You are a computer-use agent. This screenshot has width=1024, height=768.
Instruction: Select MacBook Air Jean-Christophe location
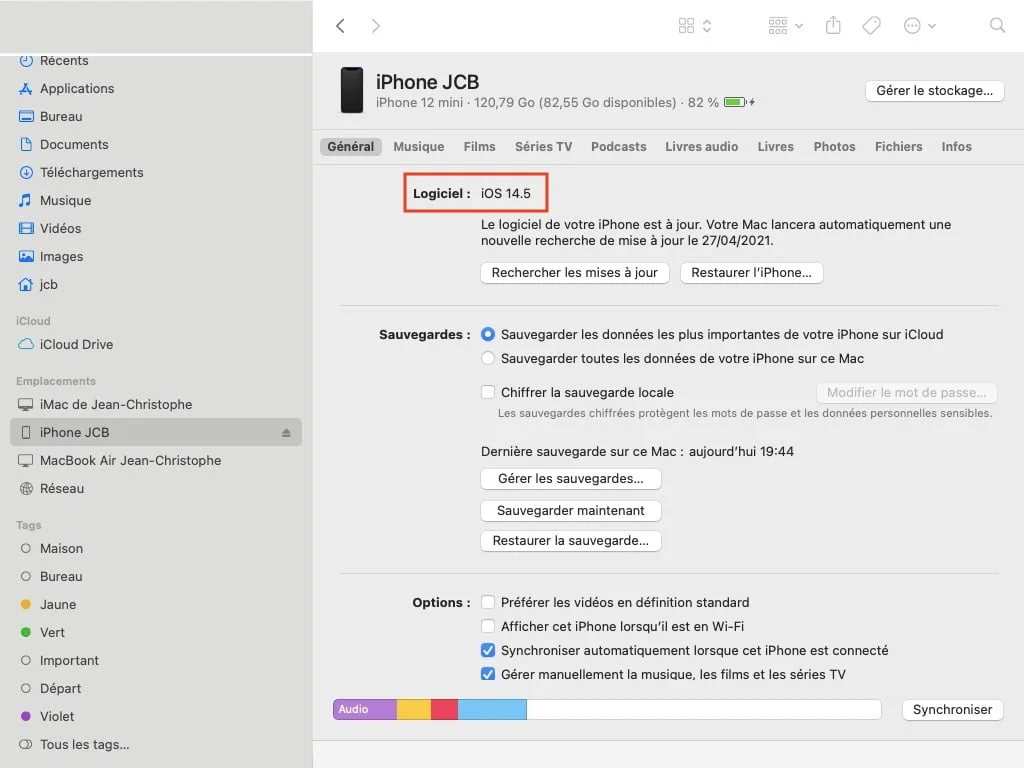click(x=157, y=461)
